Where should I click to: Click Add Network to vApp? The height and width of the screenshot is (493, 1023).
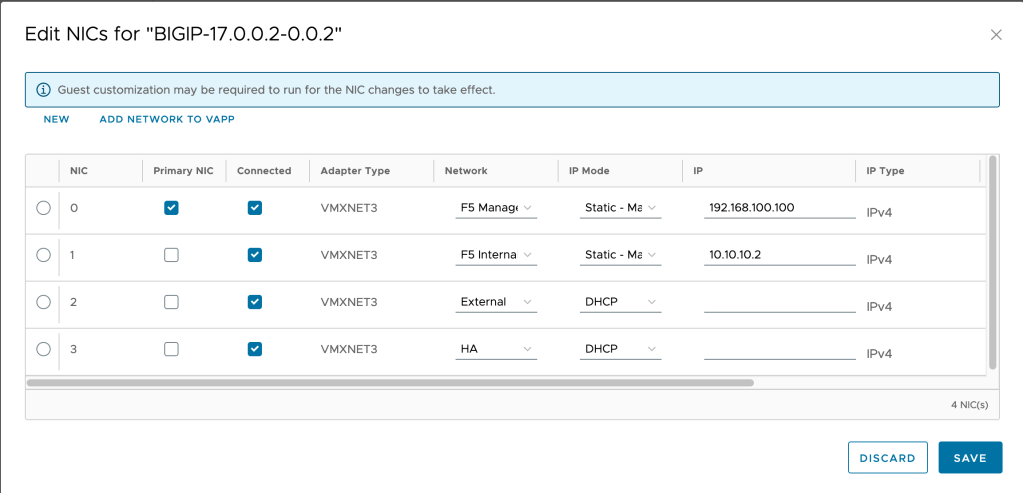tap(167, 119)
